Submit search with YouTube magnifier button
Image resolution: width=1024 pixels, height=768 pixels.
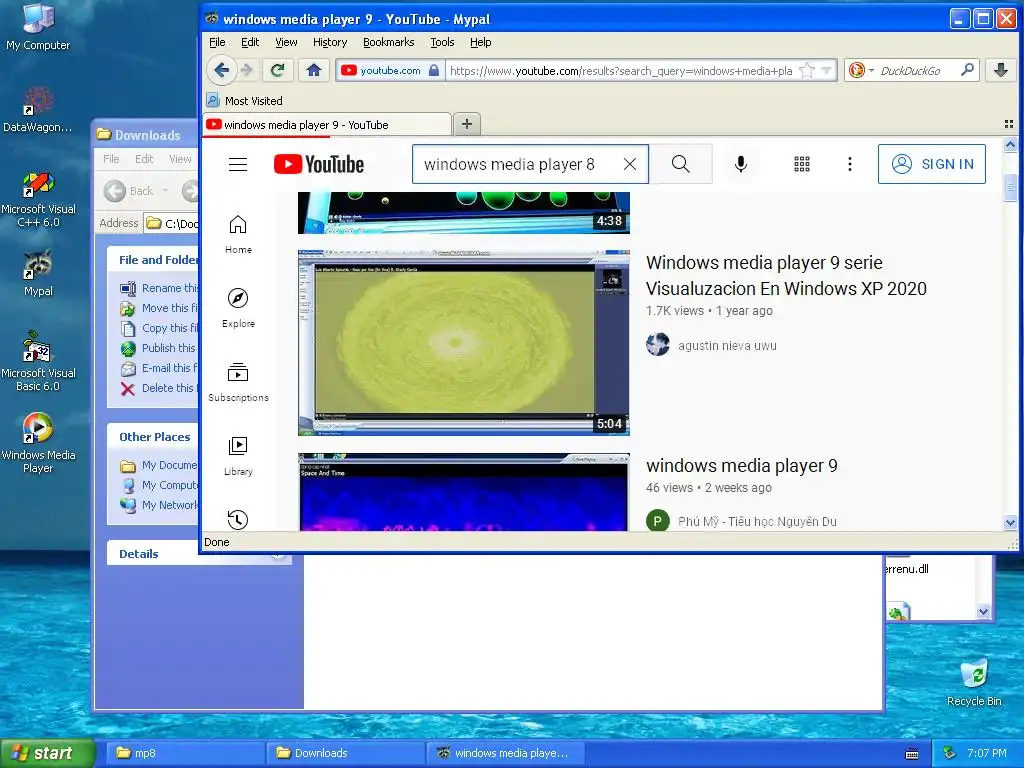point(680,164)
